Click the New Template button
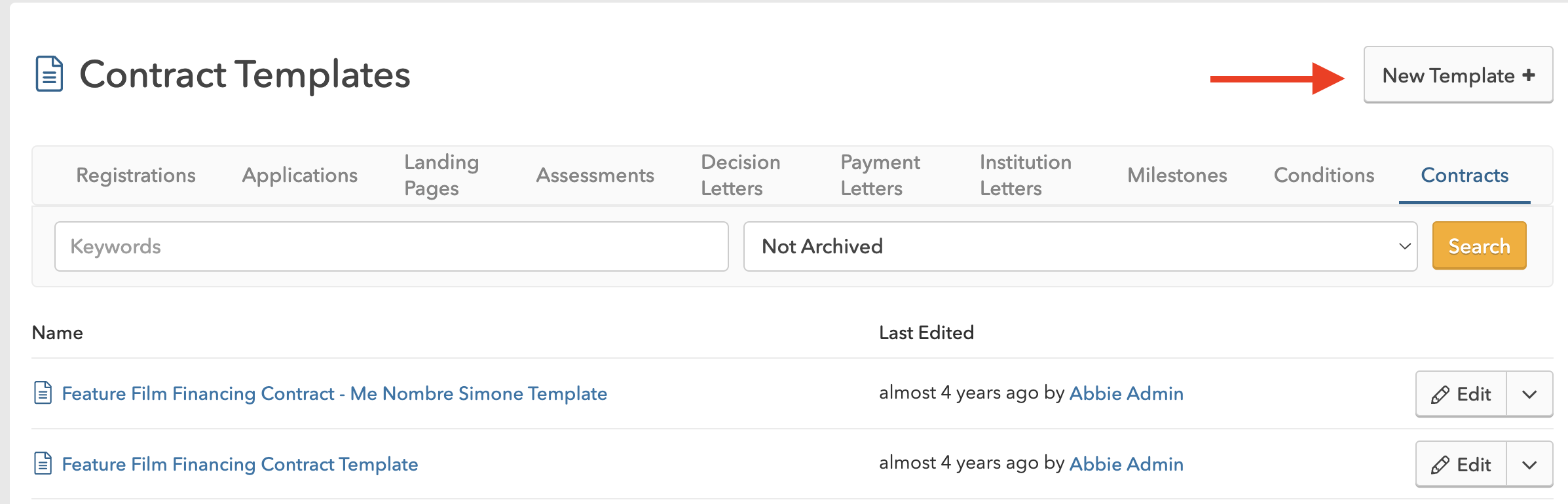Screen dimensions: 1568x504 point(1457,75)
